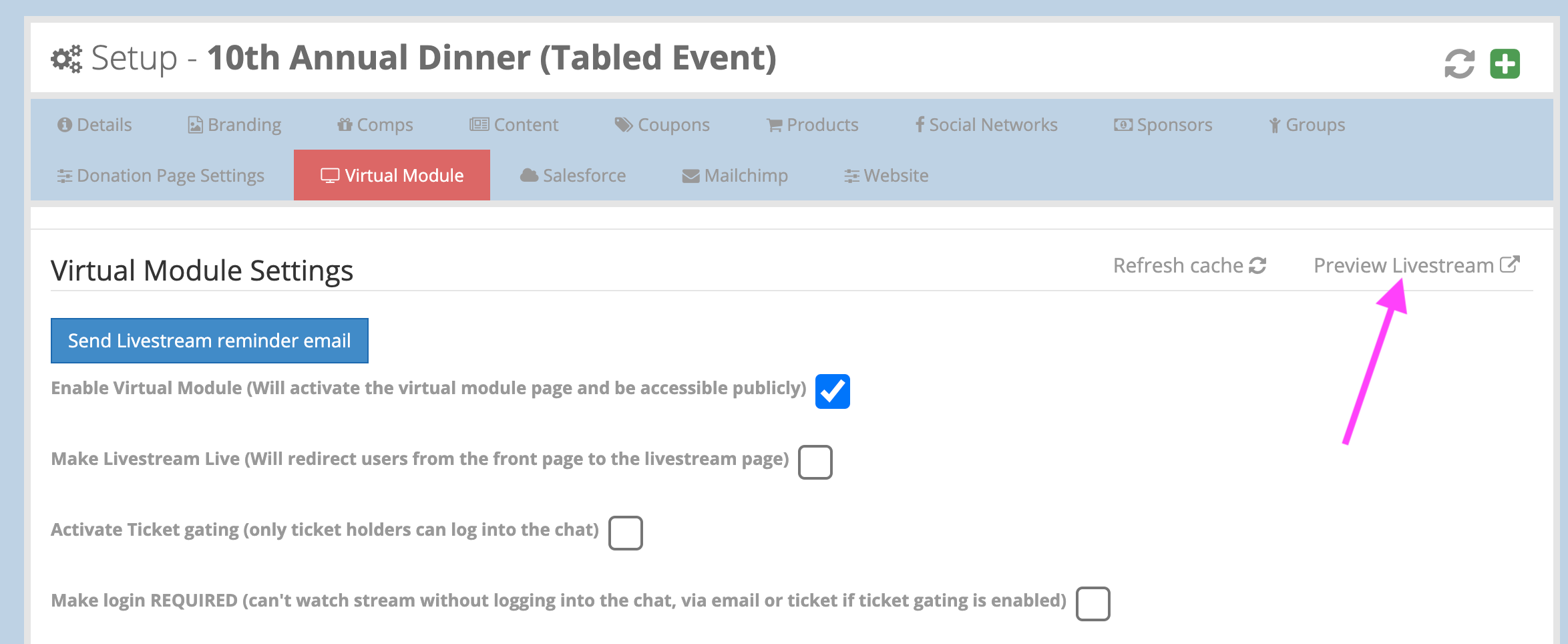The width and height of the screenshot is (1568, 644).
Task: Click the Products shopping cart icon
Action: pos(774,125)
